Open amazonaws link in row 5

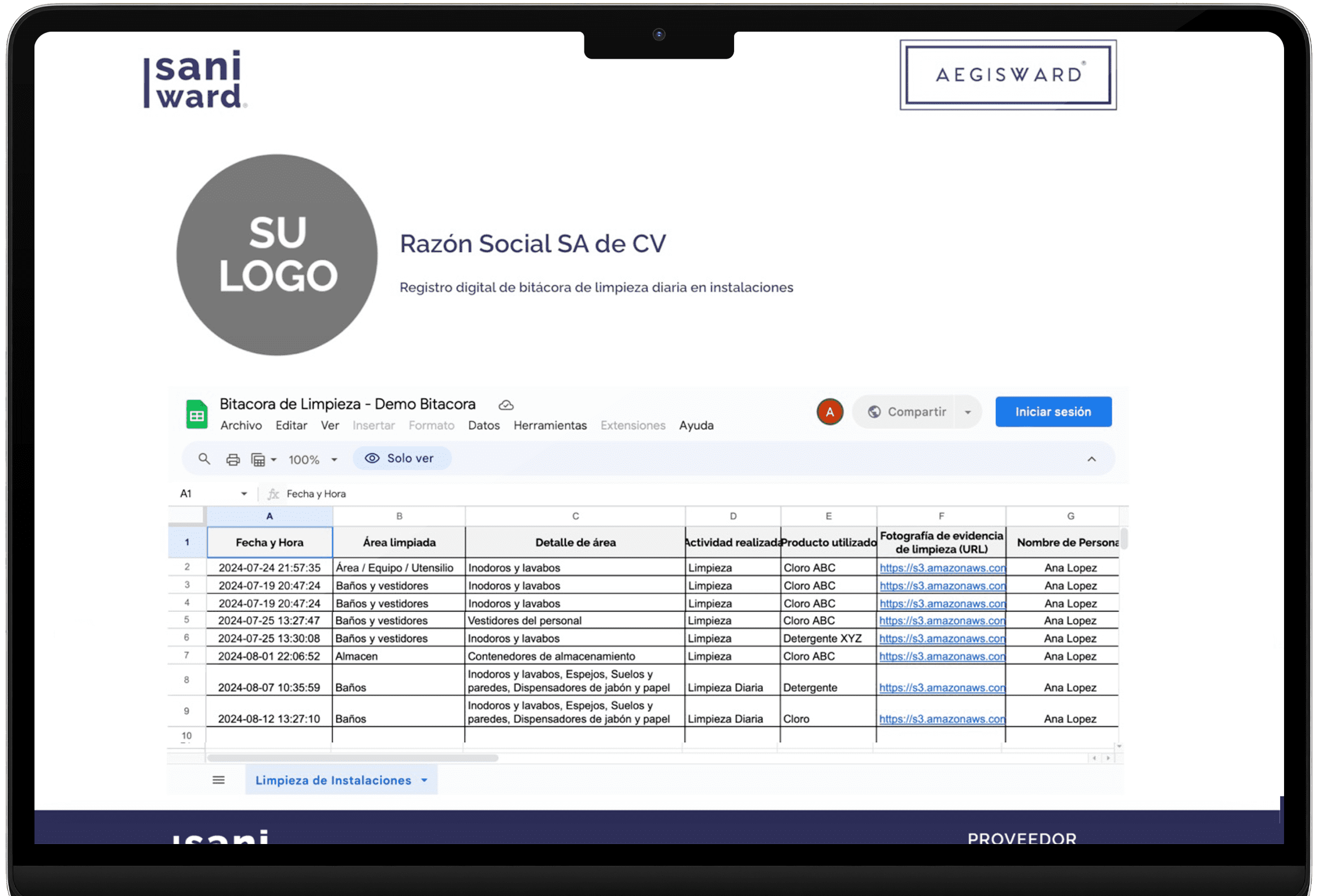942,620
